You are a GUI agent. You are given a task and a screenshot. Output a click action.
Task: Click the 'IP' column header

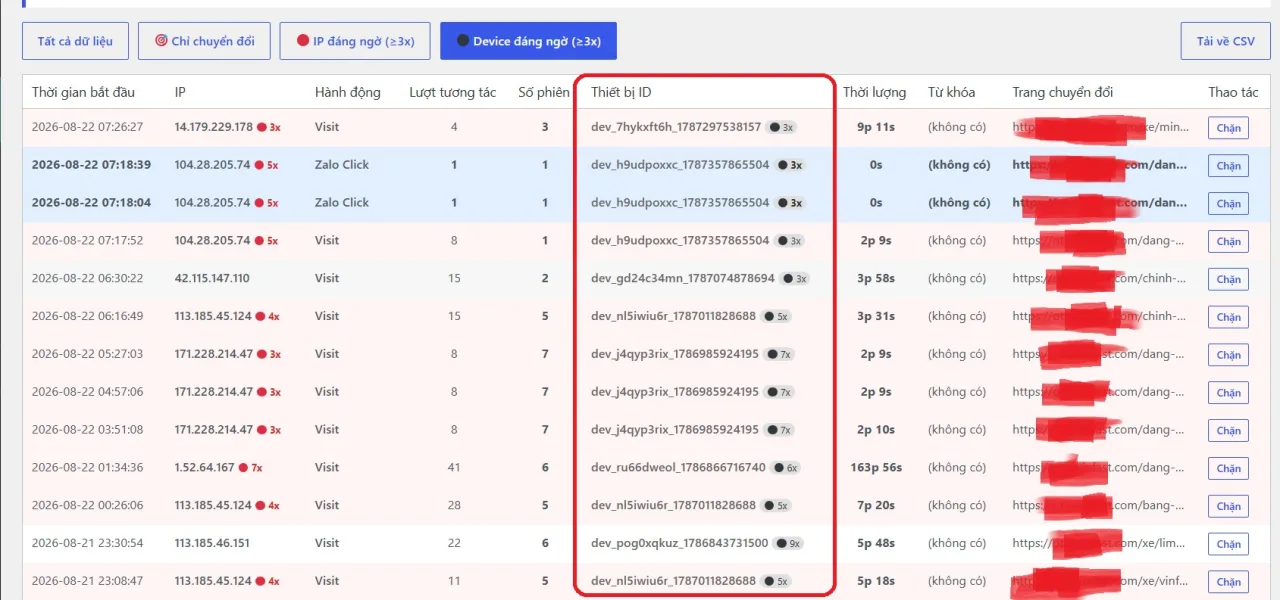(x=180, y=92)
